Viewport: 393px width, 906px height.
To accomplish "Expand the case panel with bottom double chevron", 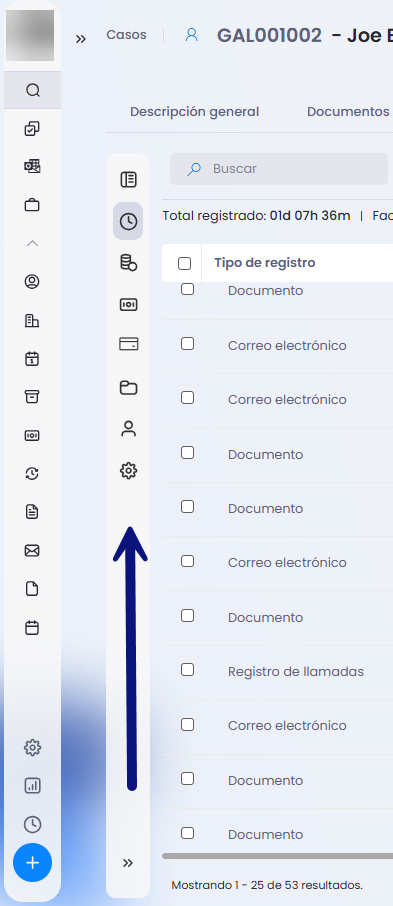I will [128, 863].
